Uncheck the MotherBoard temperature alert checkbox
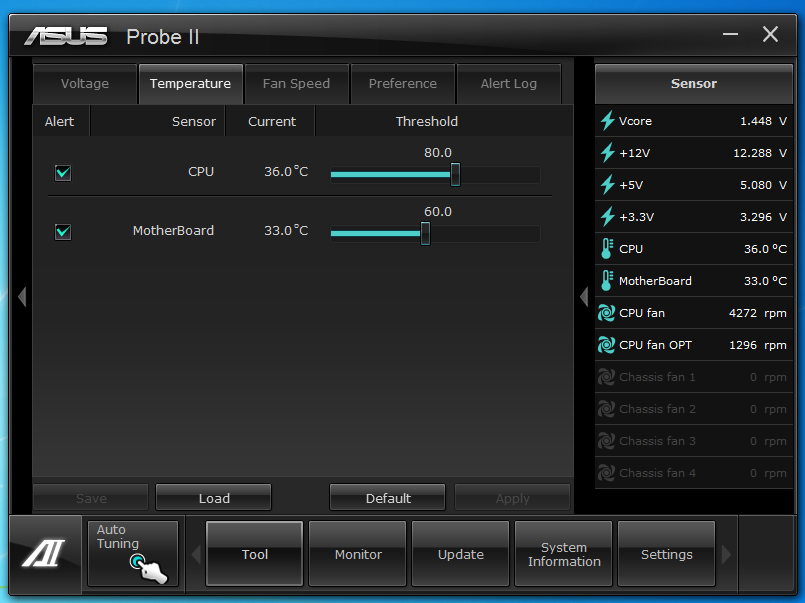Image resolution: width=805 pixels, height=603 pixels. coord(63,231)
